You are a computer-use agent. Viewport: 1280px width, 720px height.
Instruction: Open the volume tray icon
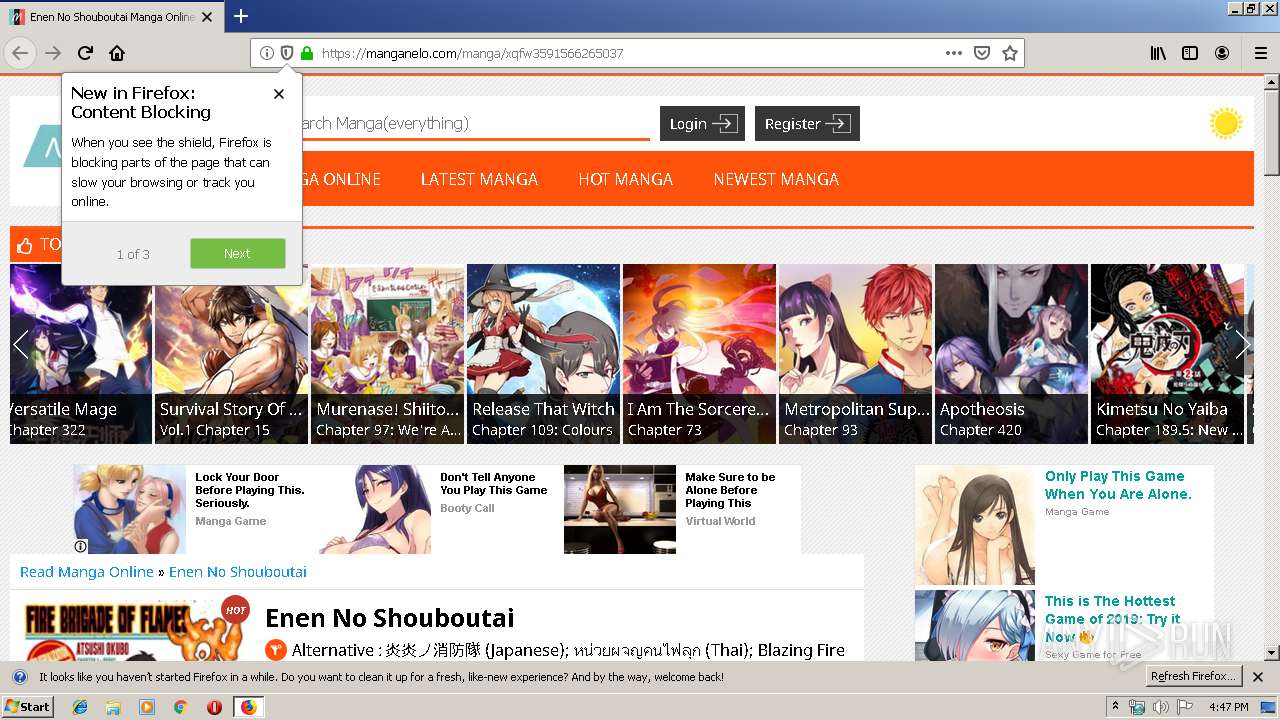[1160, 707]
